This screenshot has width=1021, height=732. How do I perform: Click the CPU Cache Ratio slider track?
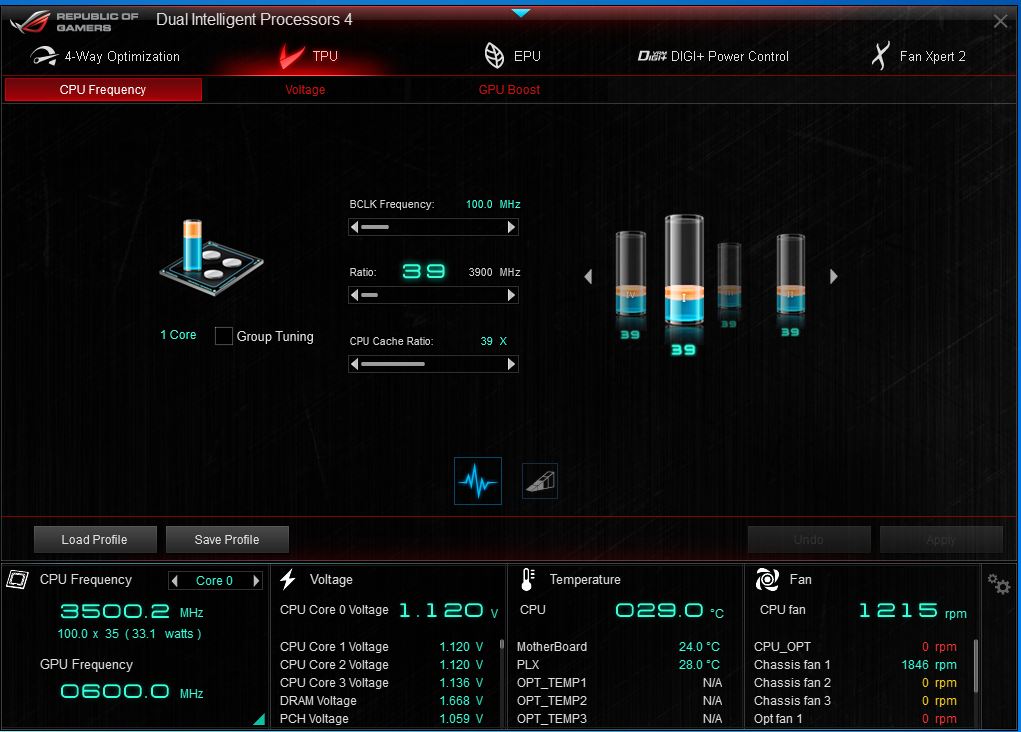tap(433, 364)
